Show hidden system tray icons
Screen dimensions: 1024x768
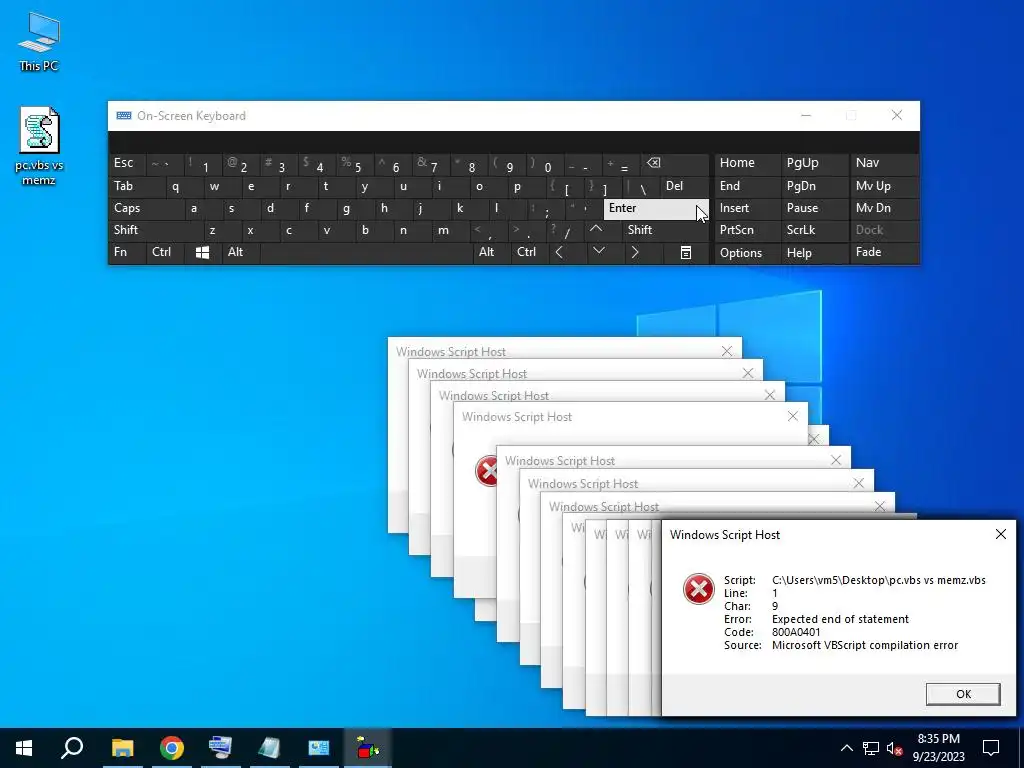pyautogui.click(x=846, y=748)
